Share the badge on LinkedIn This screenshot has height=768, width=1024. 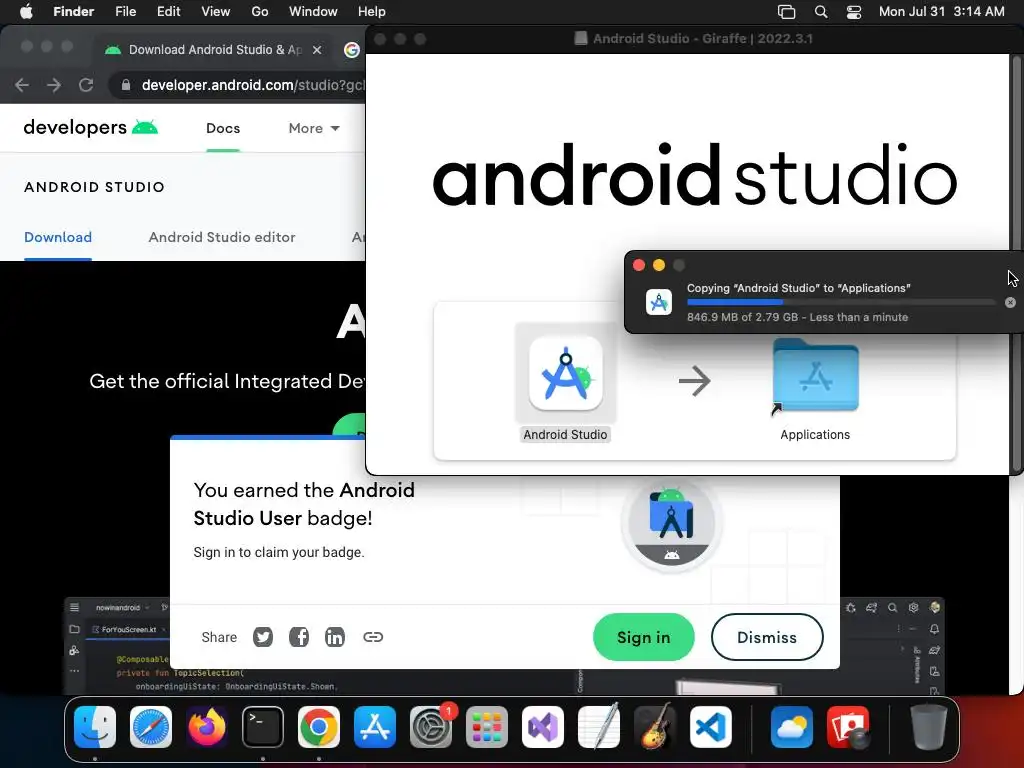tap(335, 637)
